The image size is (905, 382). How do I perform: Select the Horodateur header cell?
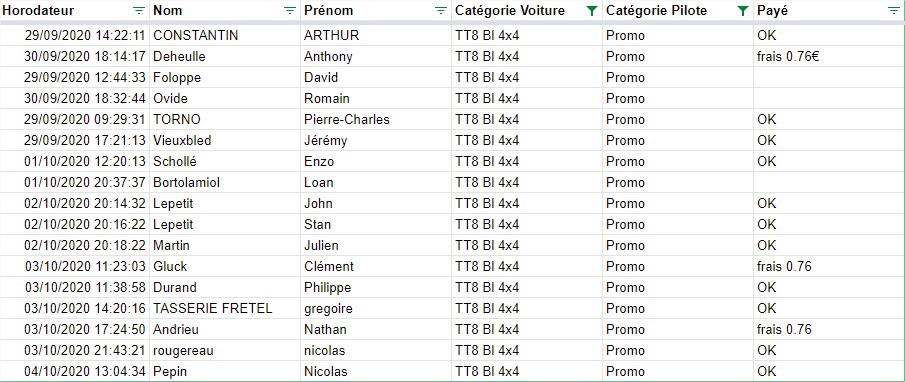tap(75, 10)
